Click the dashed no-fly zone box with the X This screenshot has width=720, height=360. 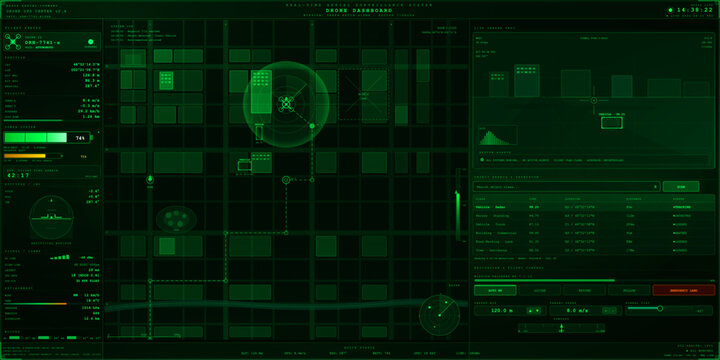[363, 95]
